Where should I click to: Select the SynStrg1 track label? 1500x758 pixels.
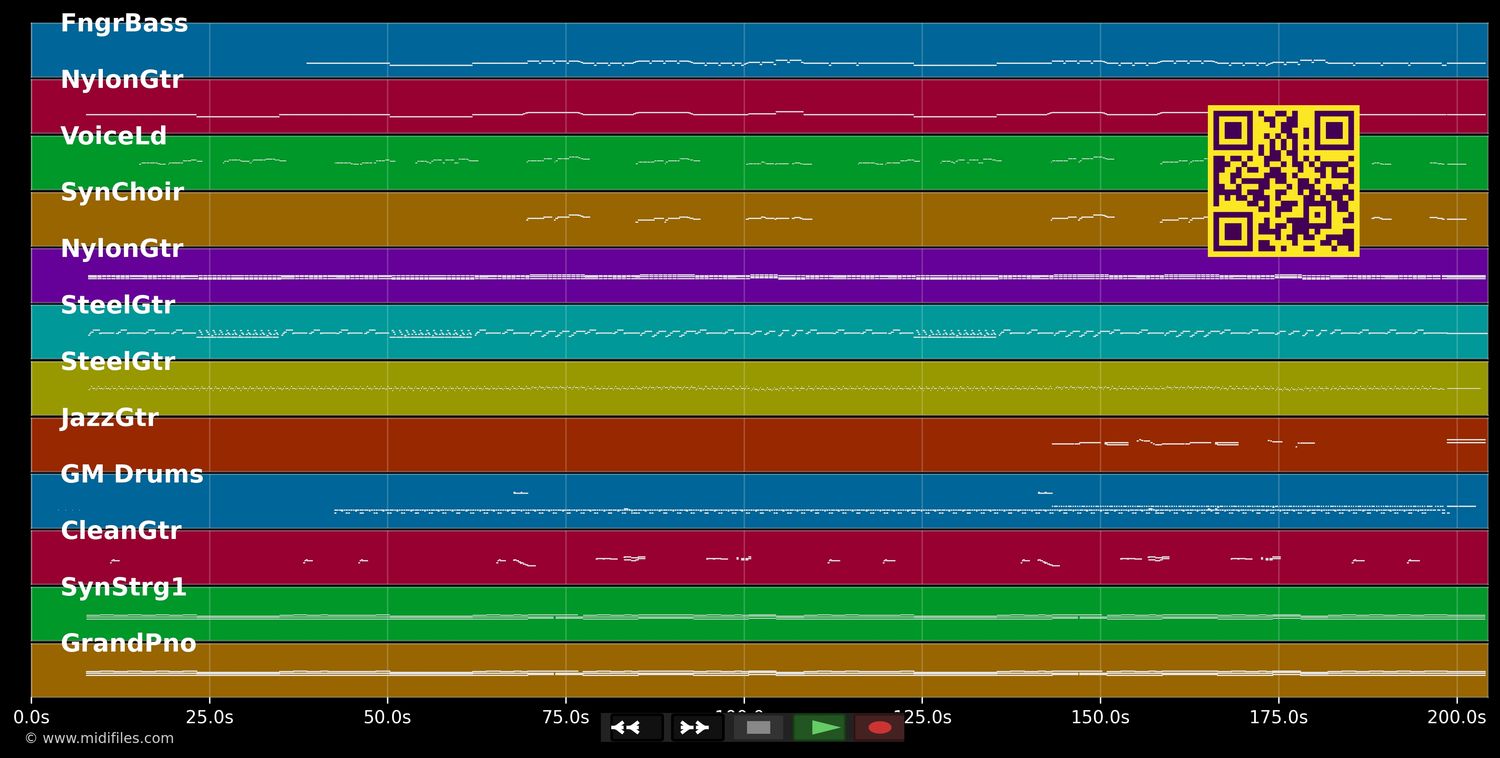point(123,588)
